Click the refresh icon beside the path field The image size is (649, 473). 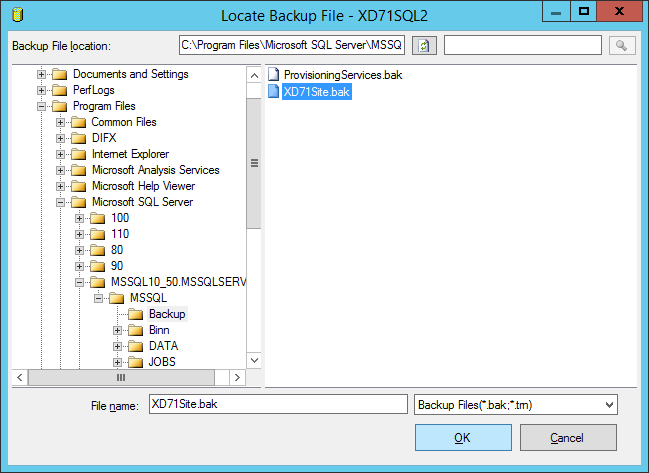click(424, 46)
